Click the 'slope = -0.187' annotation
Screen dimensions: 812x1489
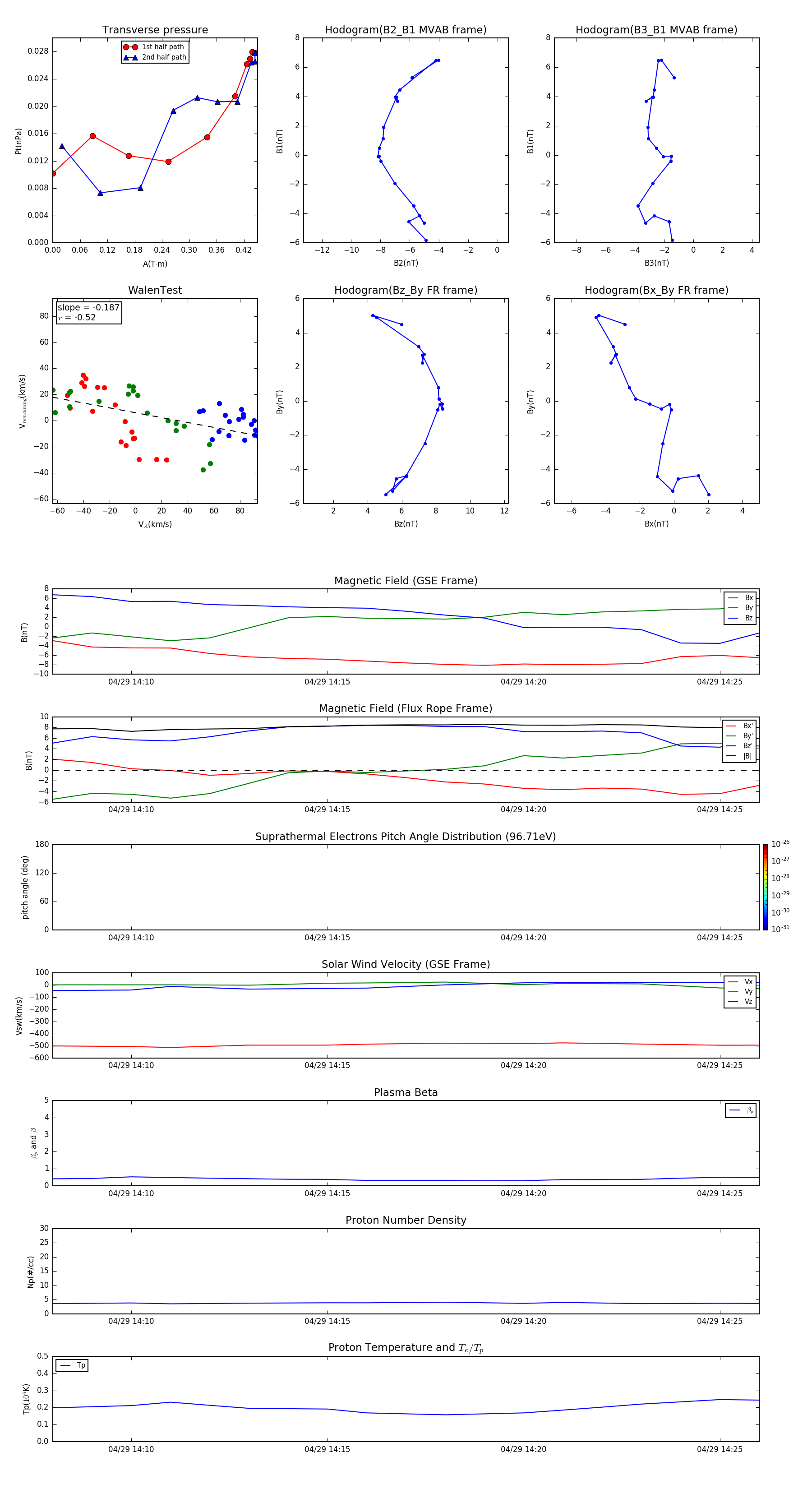pyautogui.click(x=88, y=308)
